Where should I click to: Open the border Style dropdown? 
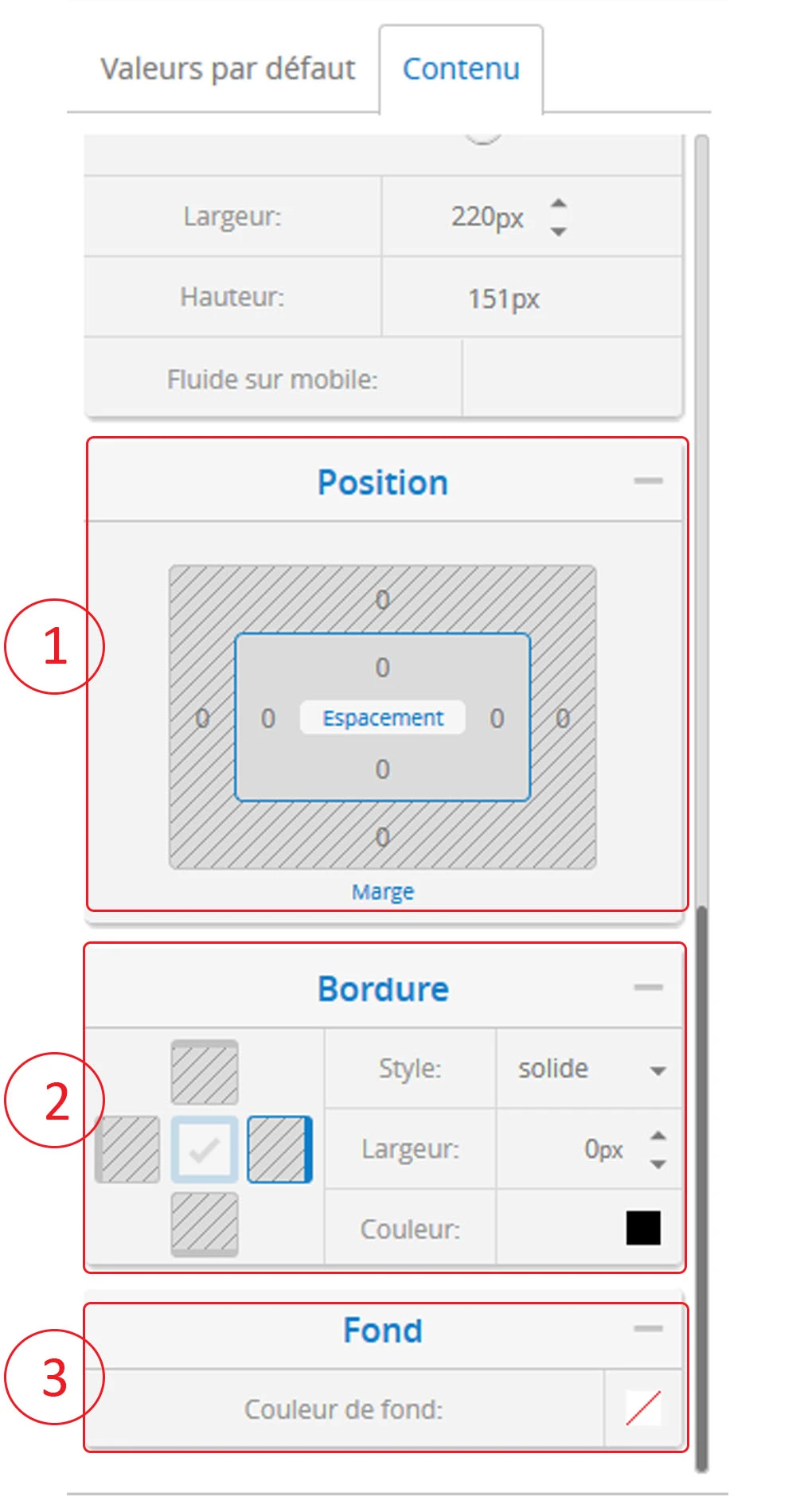click(x=590, y=1069)
